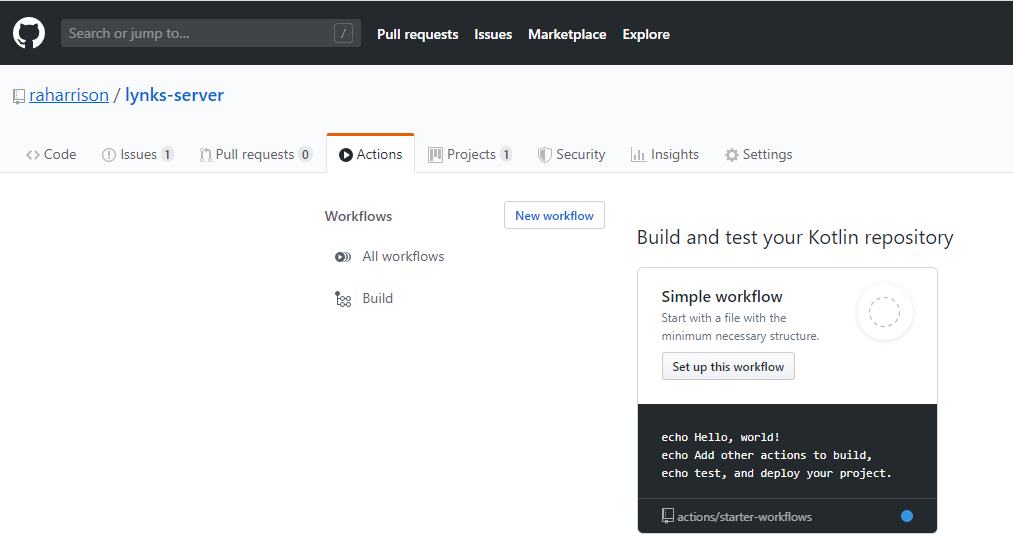Click the Insights tab bar-graph icon
The width and height of the screenshot is (1013, 559).
click(638, 155)
